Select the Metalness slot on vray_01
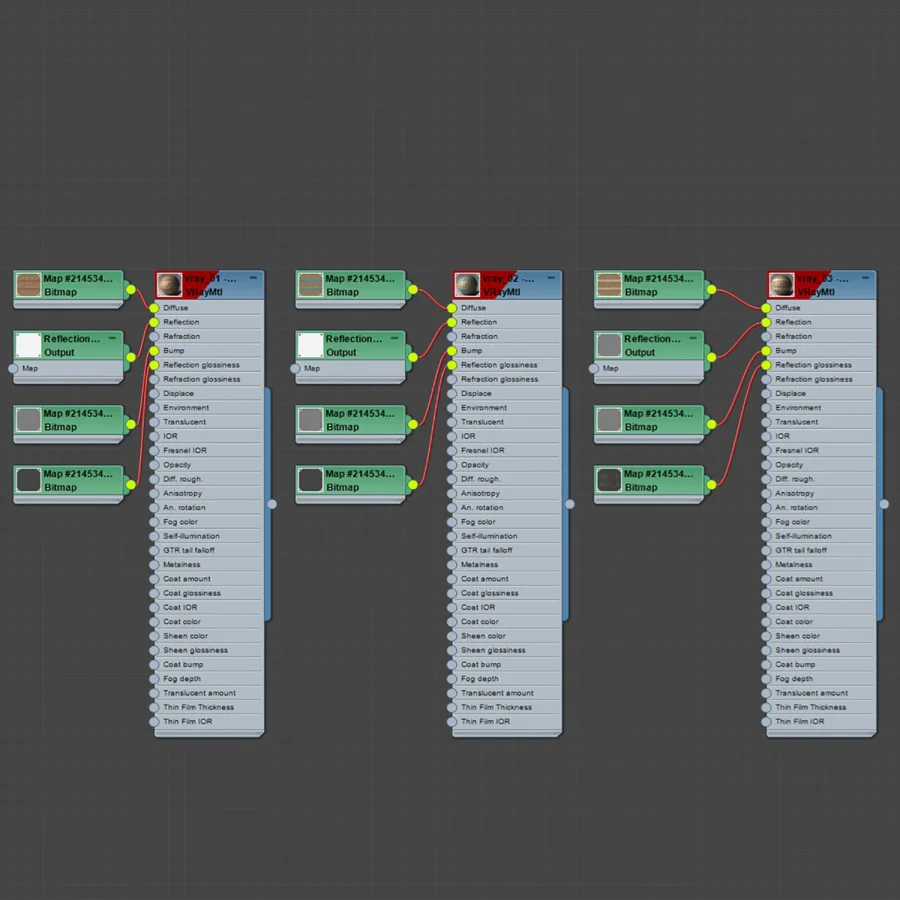Screen dimensions: 900x900 coord(209,565)
